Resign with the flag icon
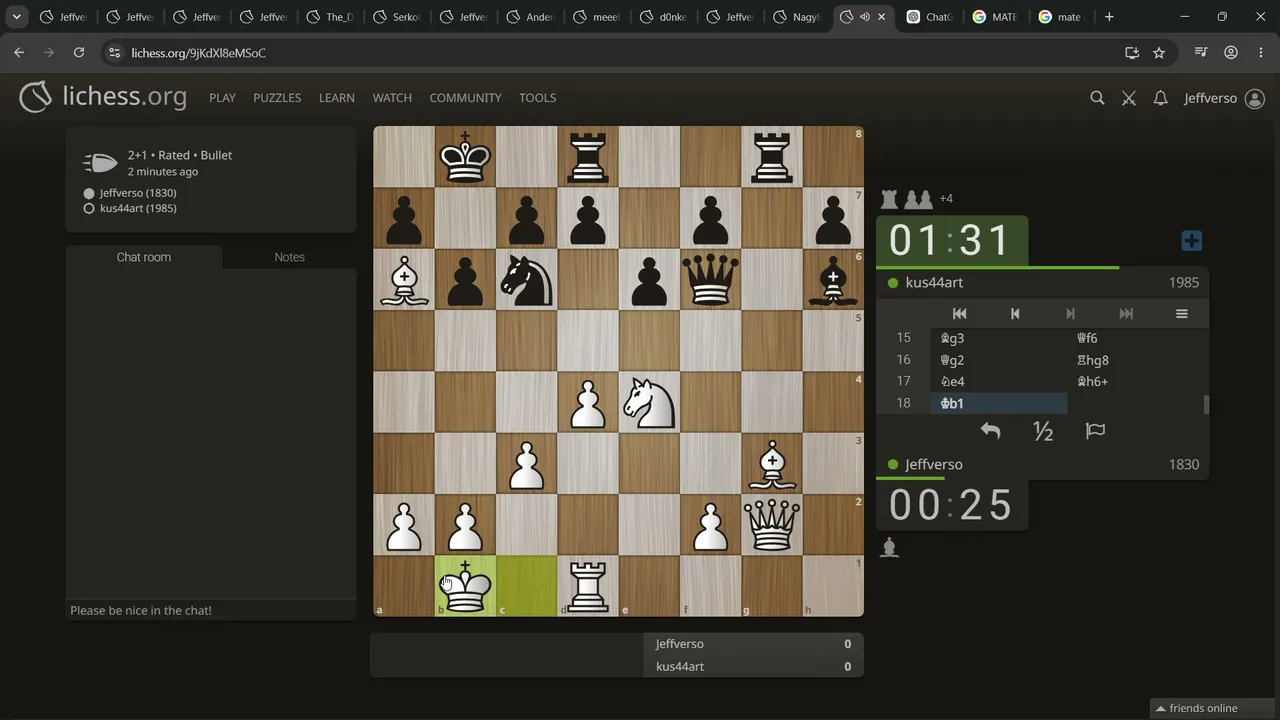 pos(1095,431)
